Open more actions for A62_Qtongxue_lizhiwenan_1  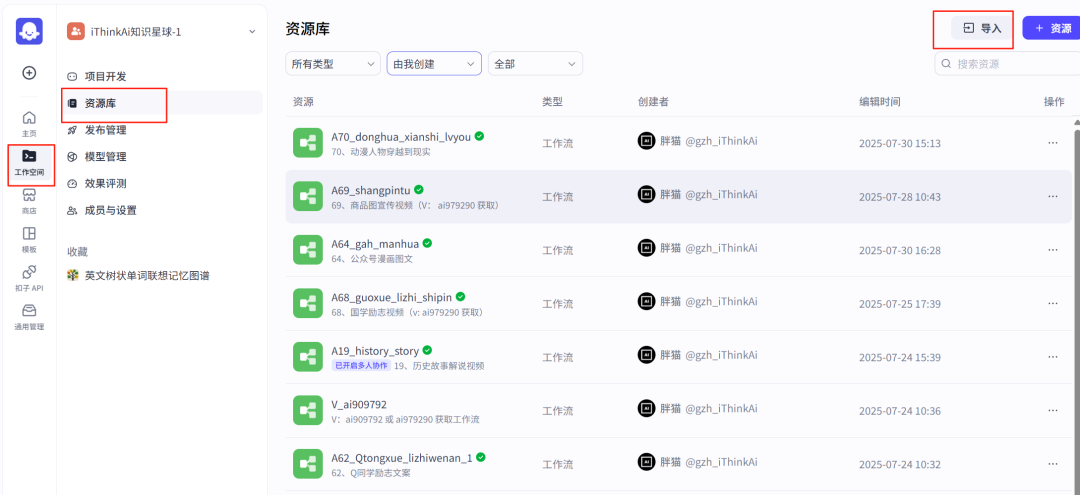pos(1052,463)
